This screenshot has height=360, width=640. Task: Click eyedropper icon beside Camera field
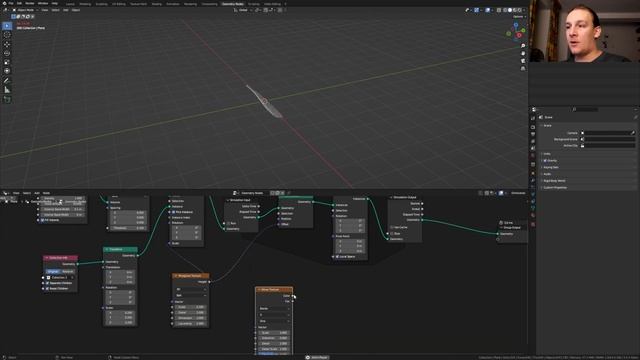coord(633,133)
